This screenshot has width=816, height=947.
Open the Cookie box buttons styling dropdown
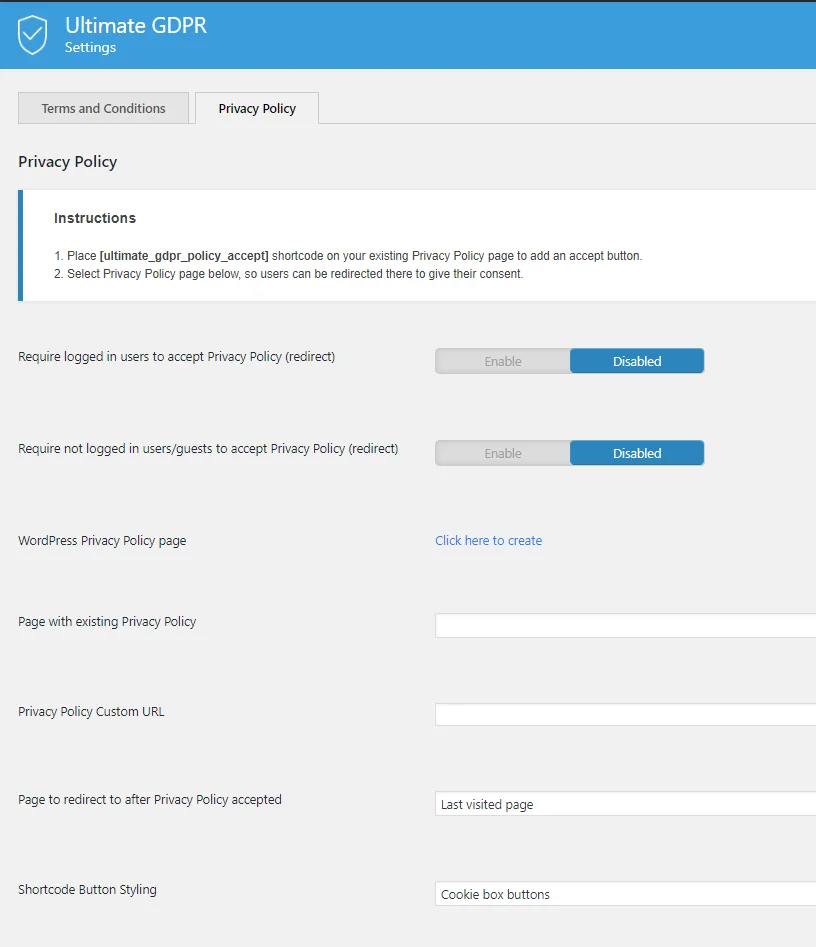[620, 893]
